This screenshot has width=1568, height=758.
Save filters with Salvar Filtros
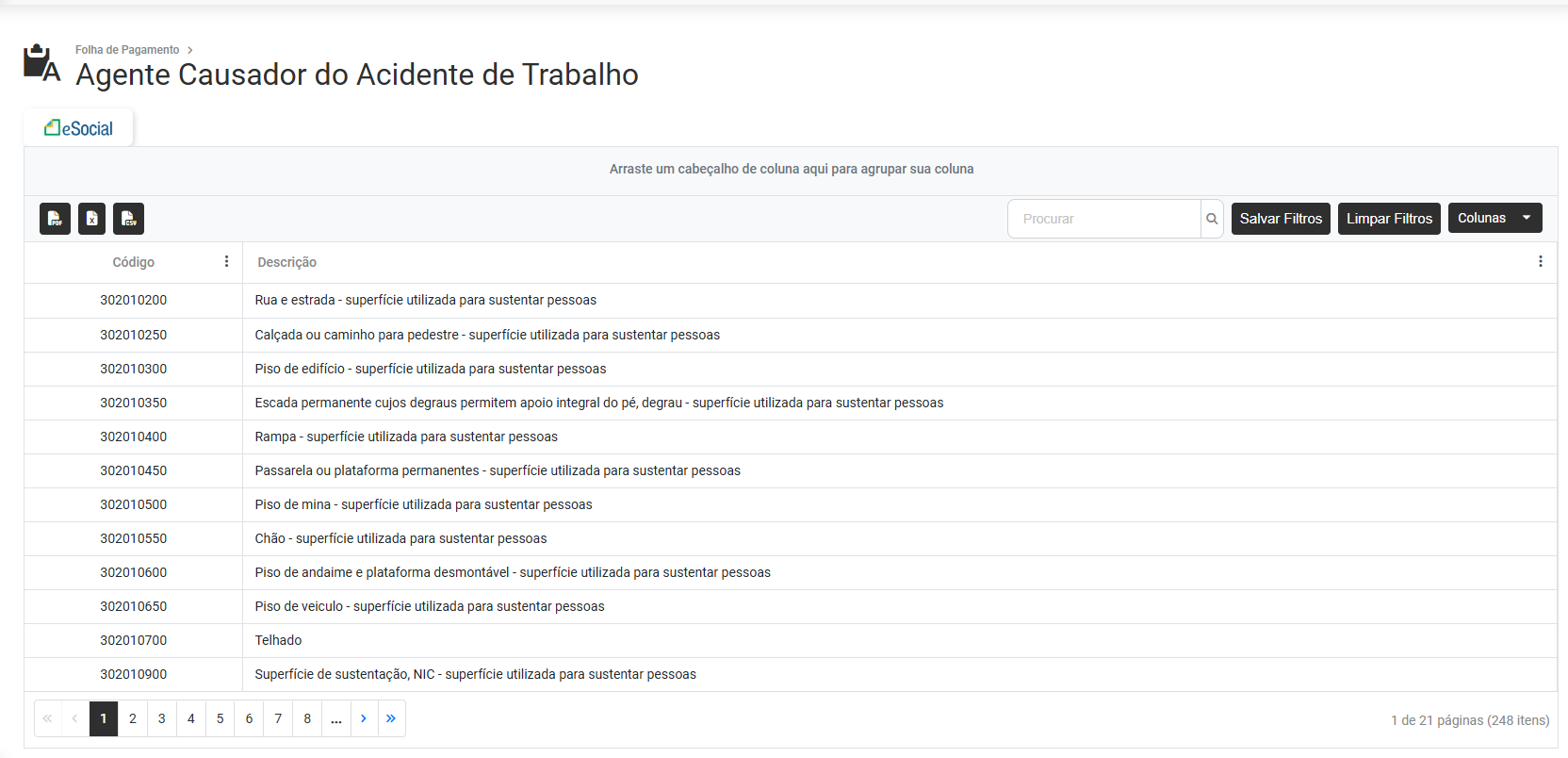click(1281, 219)
